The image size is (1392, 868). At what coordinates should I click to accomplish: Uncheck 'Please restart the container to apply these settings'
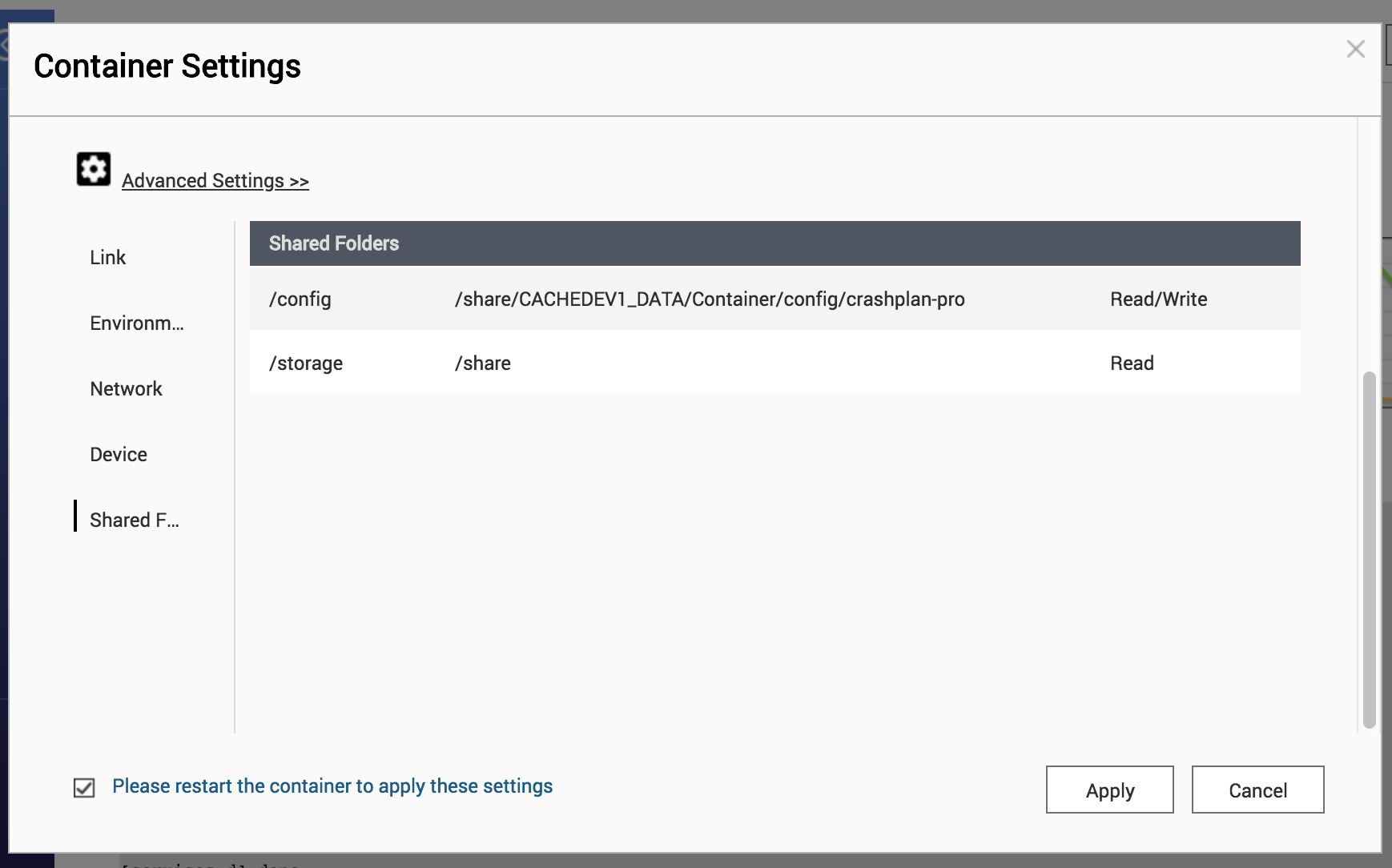pos(83,789)
